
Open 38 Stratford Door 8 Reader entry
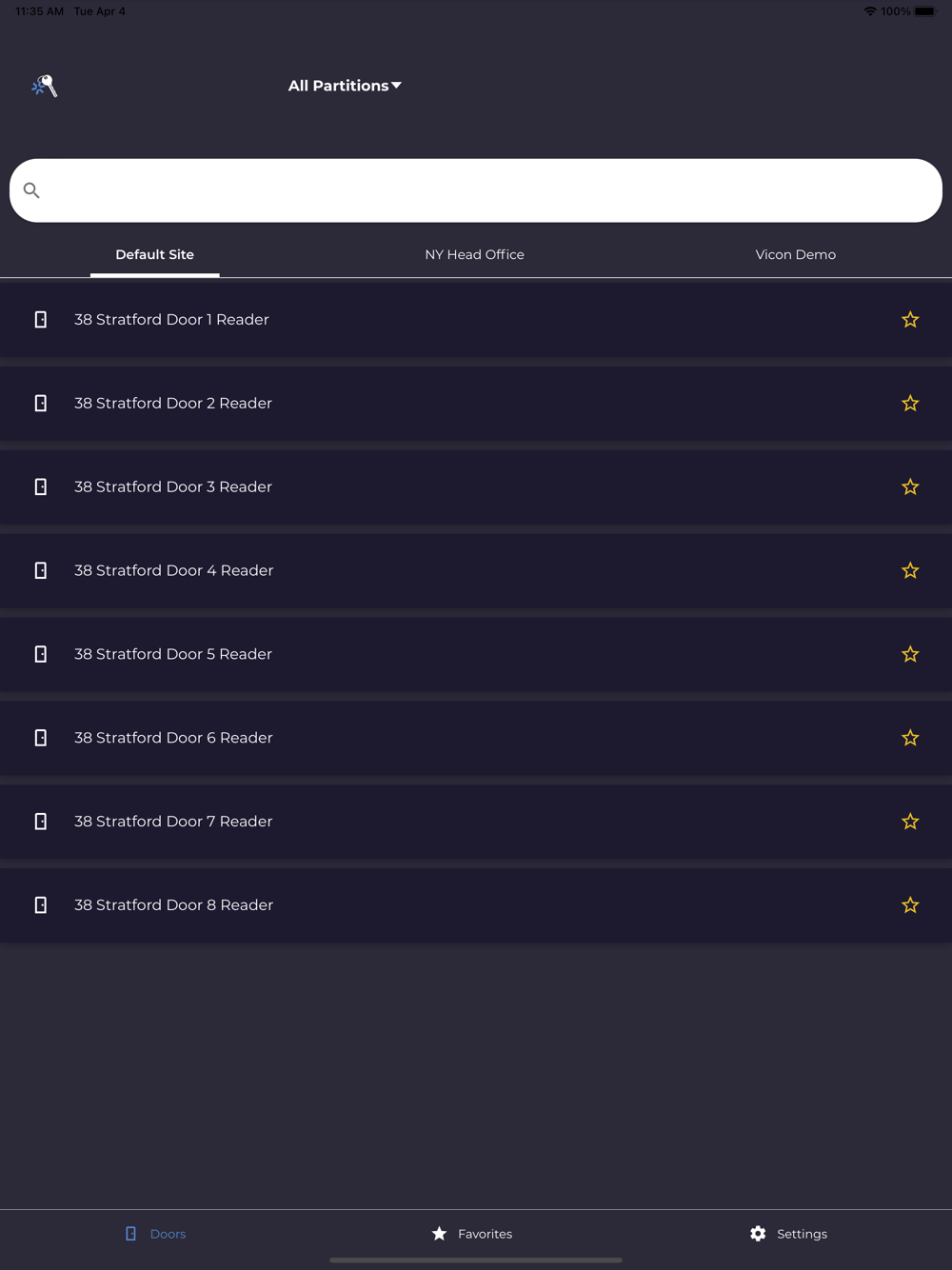(x=173, y=905)
